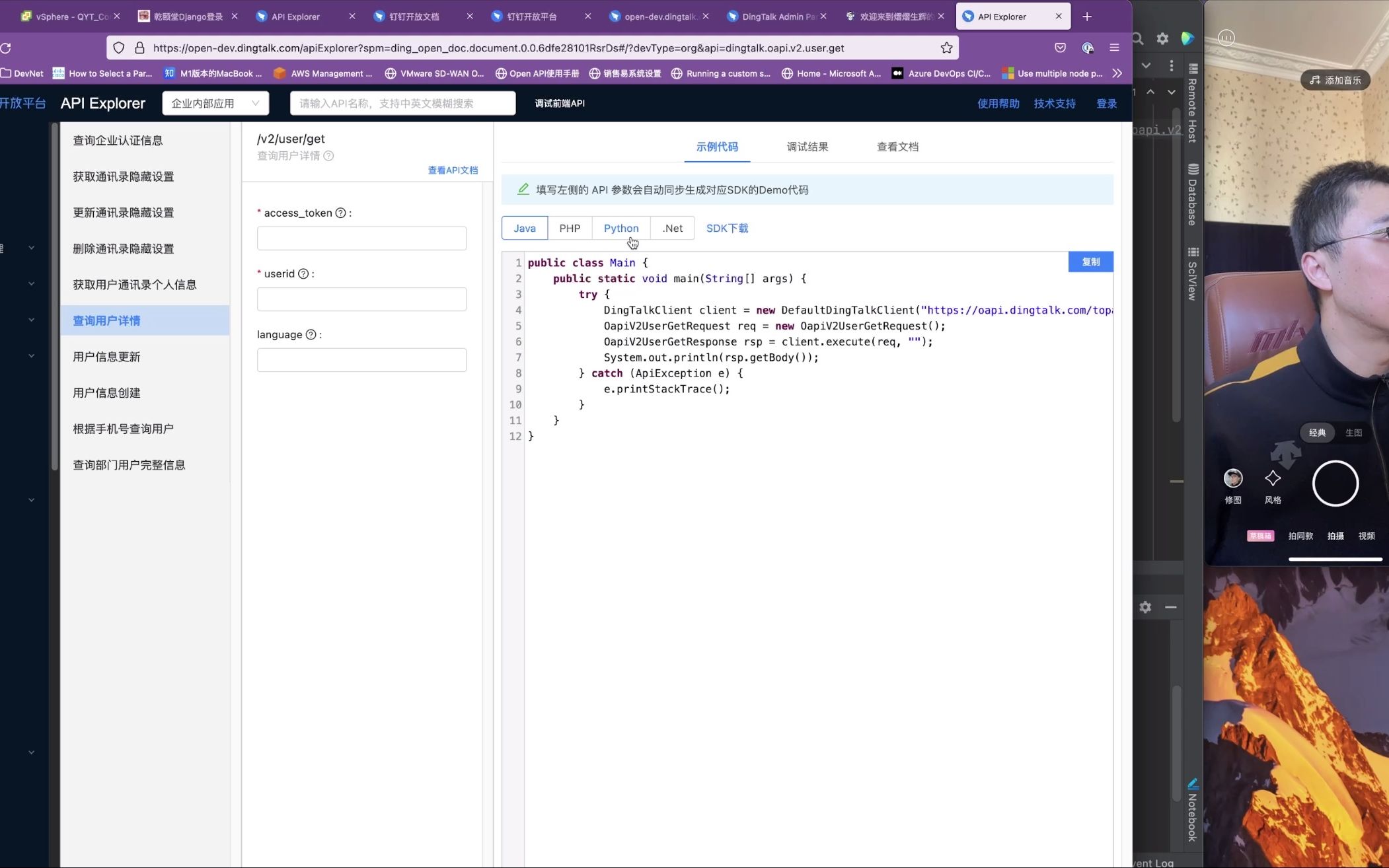Switch to the 调试结果 tab

click(x=807, y=147)
